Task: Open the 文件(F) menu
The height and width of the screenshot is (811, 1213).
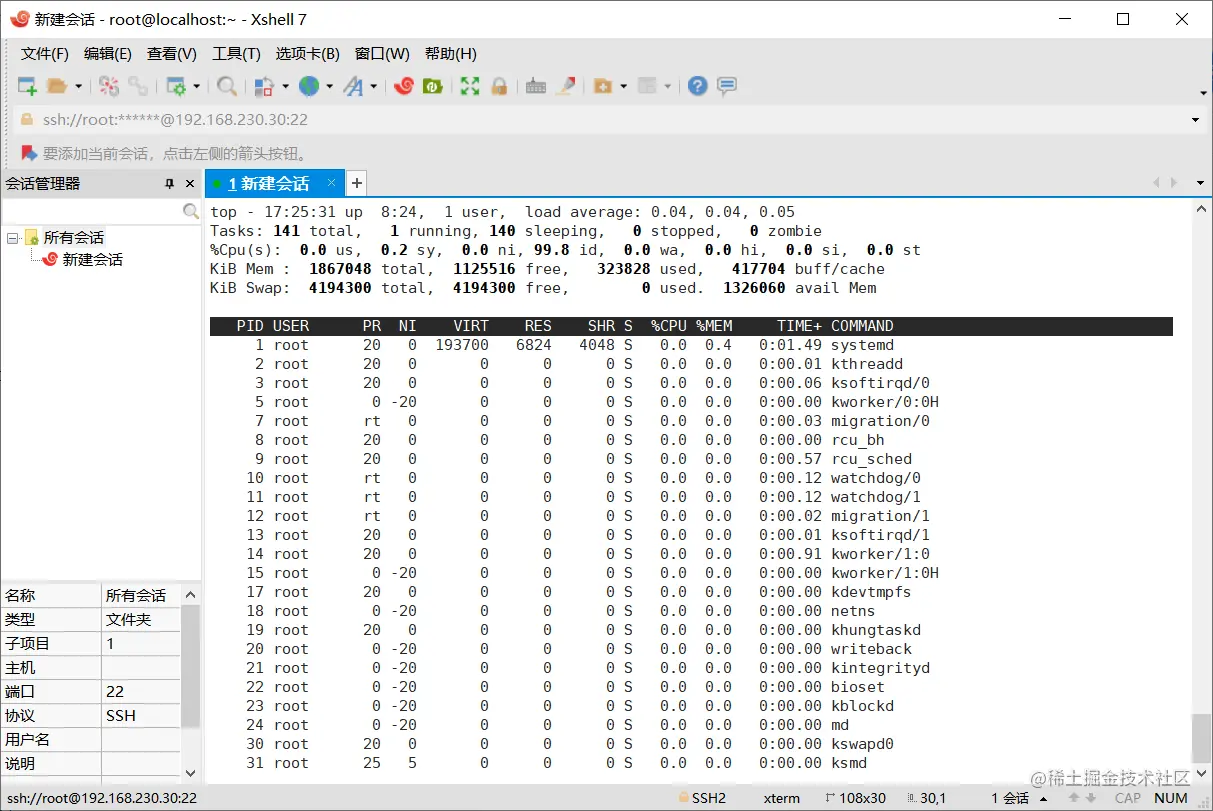Action: [45, 54]
